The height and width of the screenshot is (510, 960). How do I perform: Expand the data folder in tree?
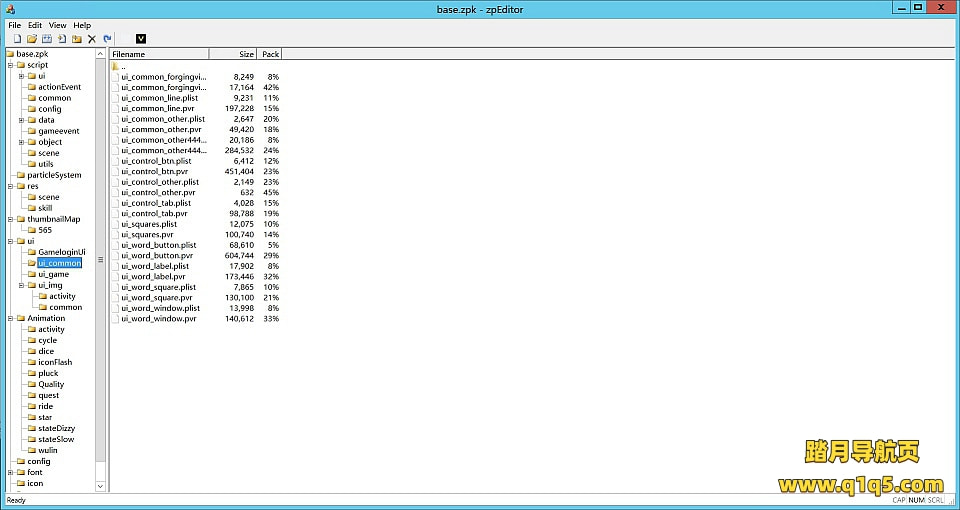point(21,120)
